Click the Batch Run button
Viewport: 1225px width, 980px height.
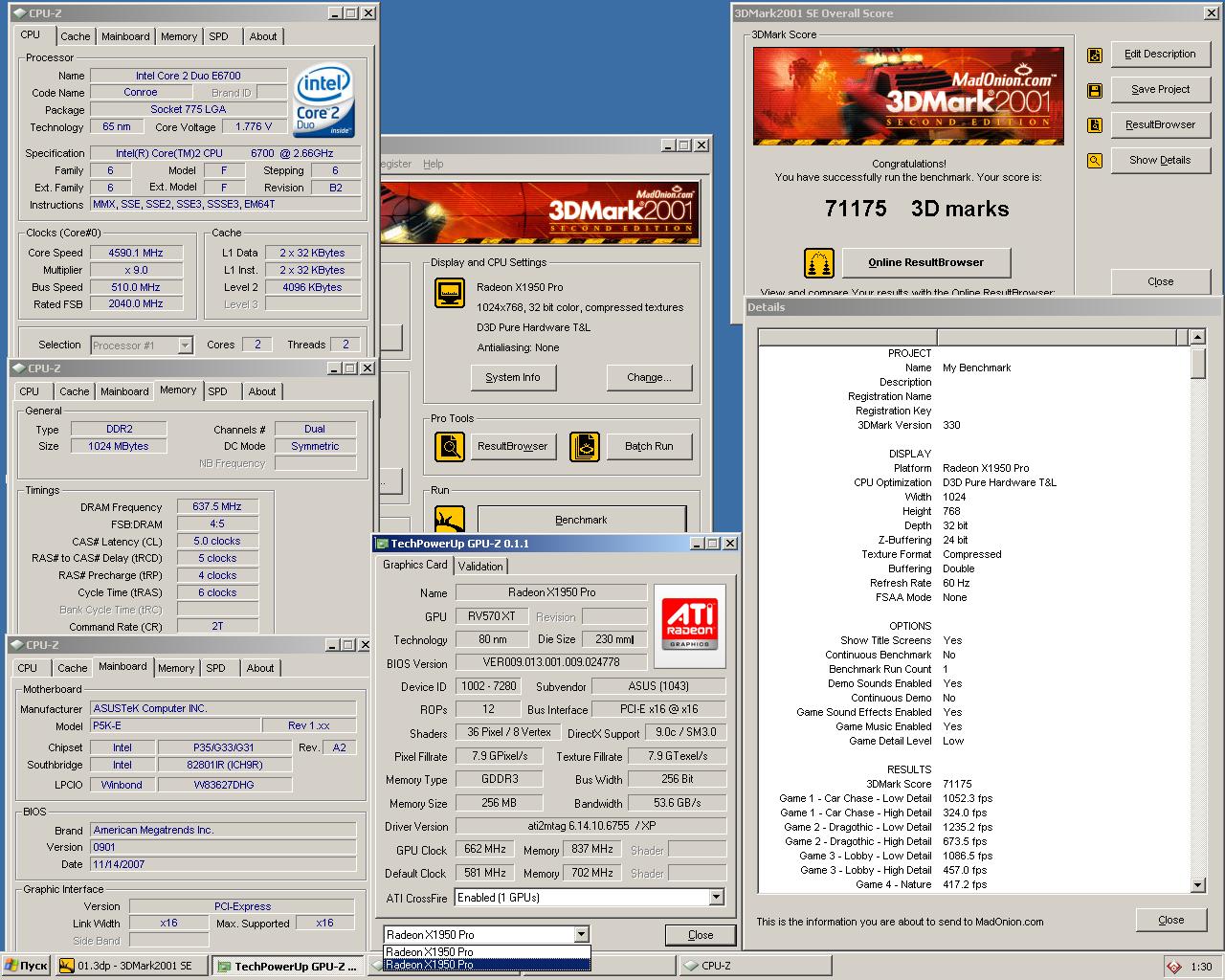(x=649, y=446)
